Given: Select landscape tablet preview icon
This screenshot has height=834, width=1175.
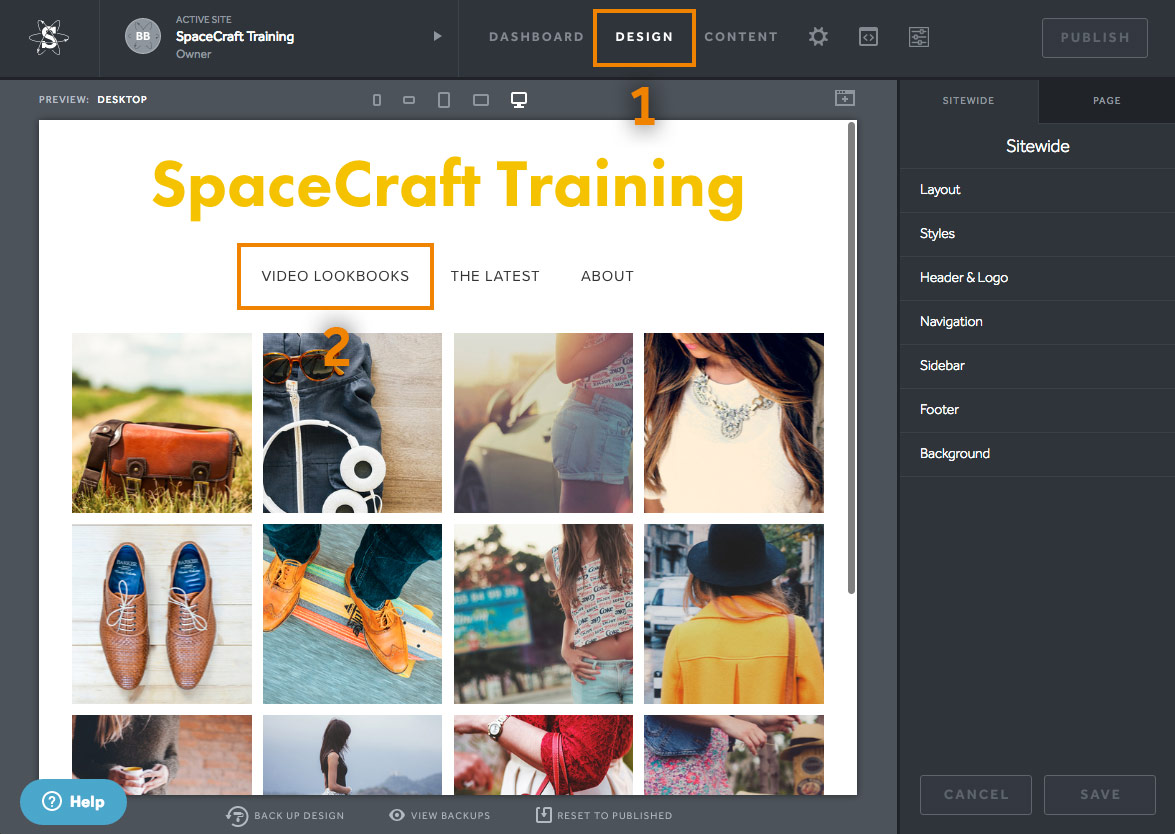Looking at the screenshot, I should [481, 100].
